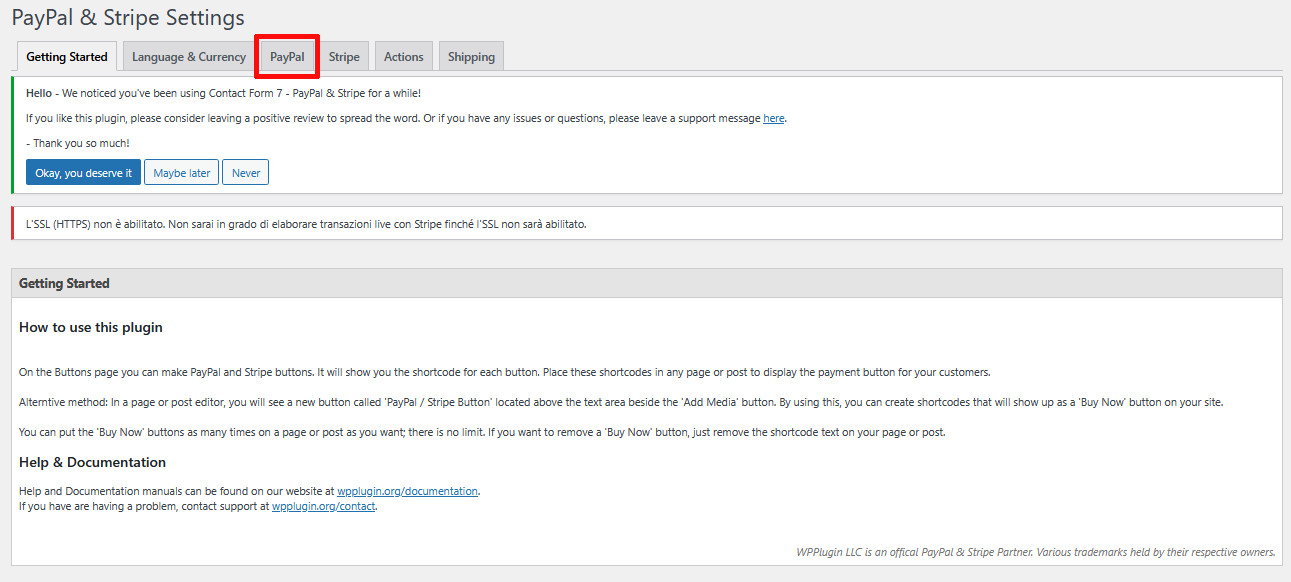
Task: Open the support message 'here' link
Action: (773, 118)
